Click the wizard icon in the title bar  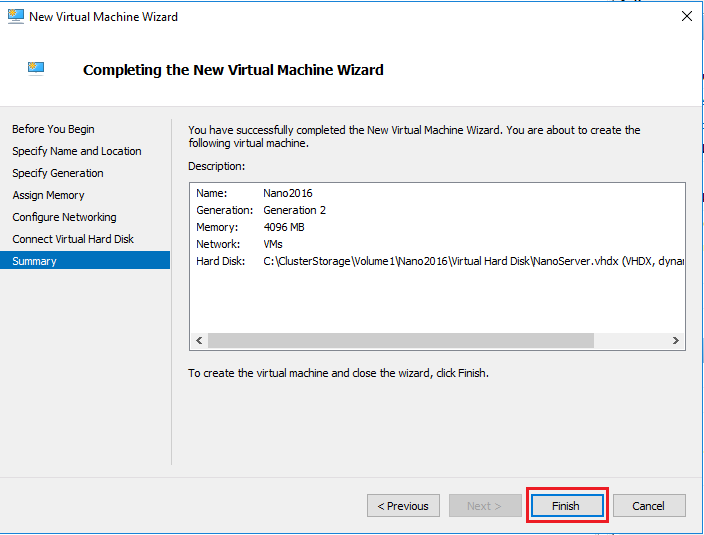pos(15,16)
